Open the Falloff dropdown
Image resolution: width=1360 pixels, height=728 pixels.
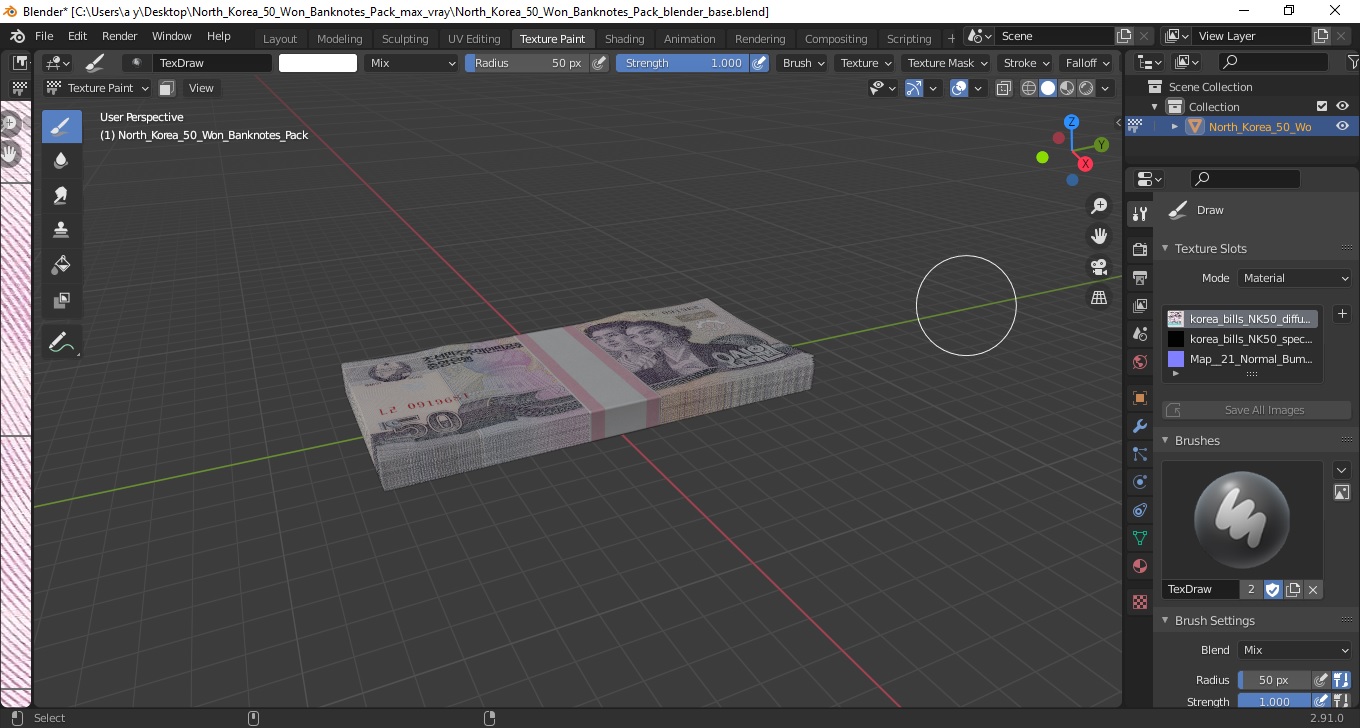[x=1087, y=63]
